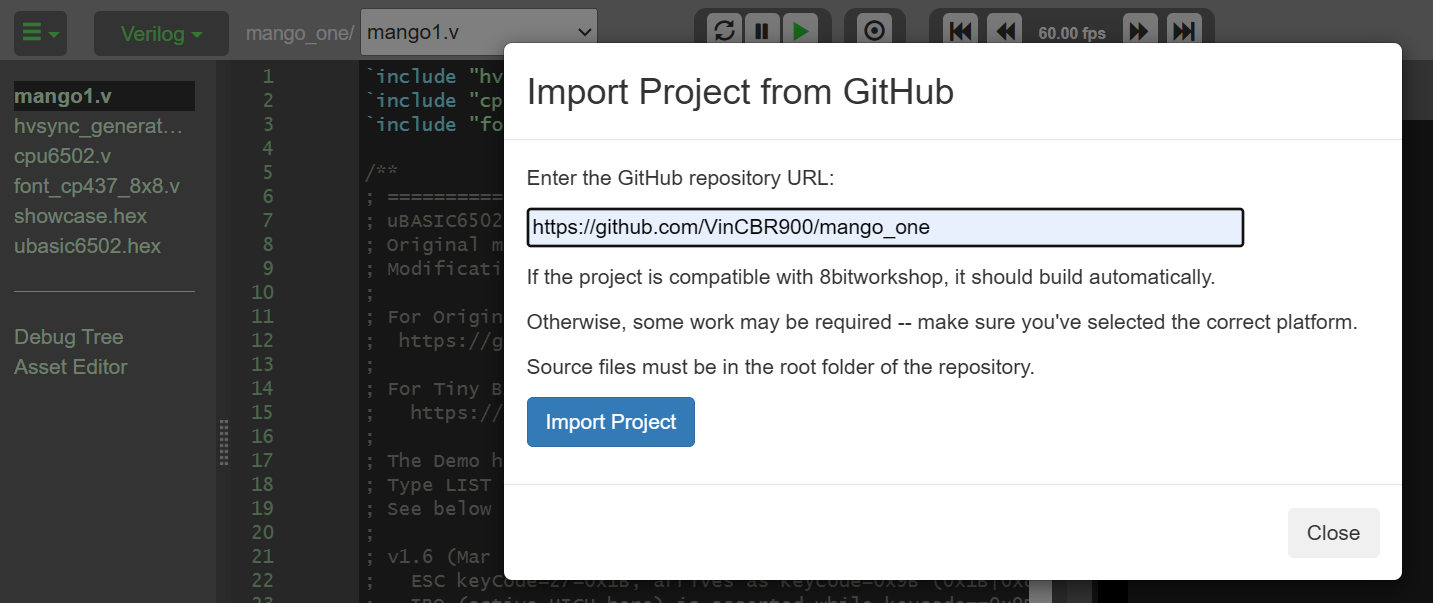Viewport: 1433px width, 603px height.
Task: Close the Import Project dialog
Action: (x=1333, y=533)
